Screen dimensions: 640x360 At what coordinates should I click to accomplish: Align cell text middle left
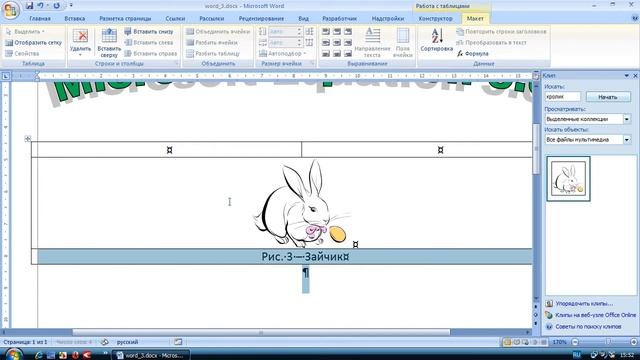[x=326, y=42]
